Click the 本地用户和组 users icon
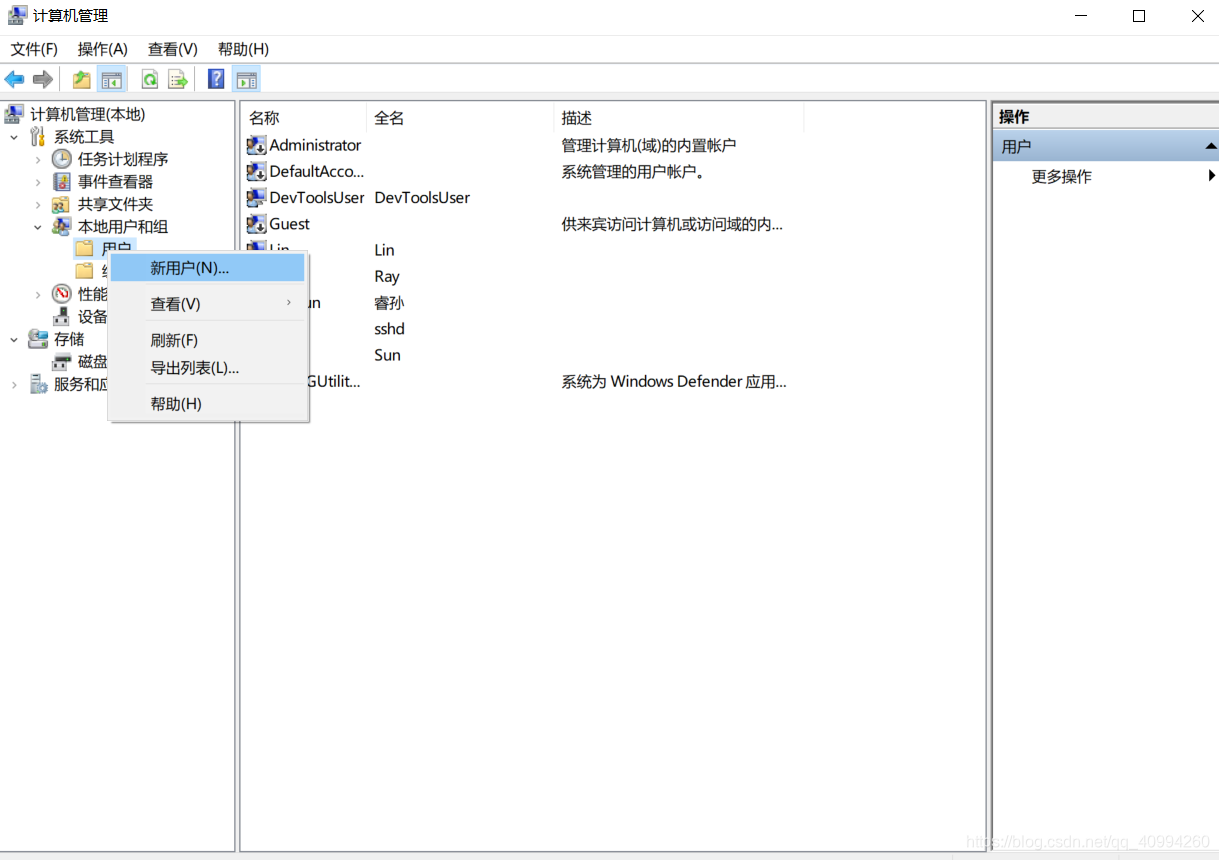 [x=62, y=227]
